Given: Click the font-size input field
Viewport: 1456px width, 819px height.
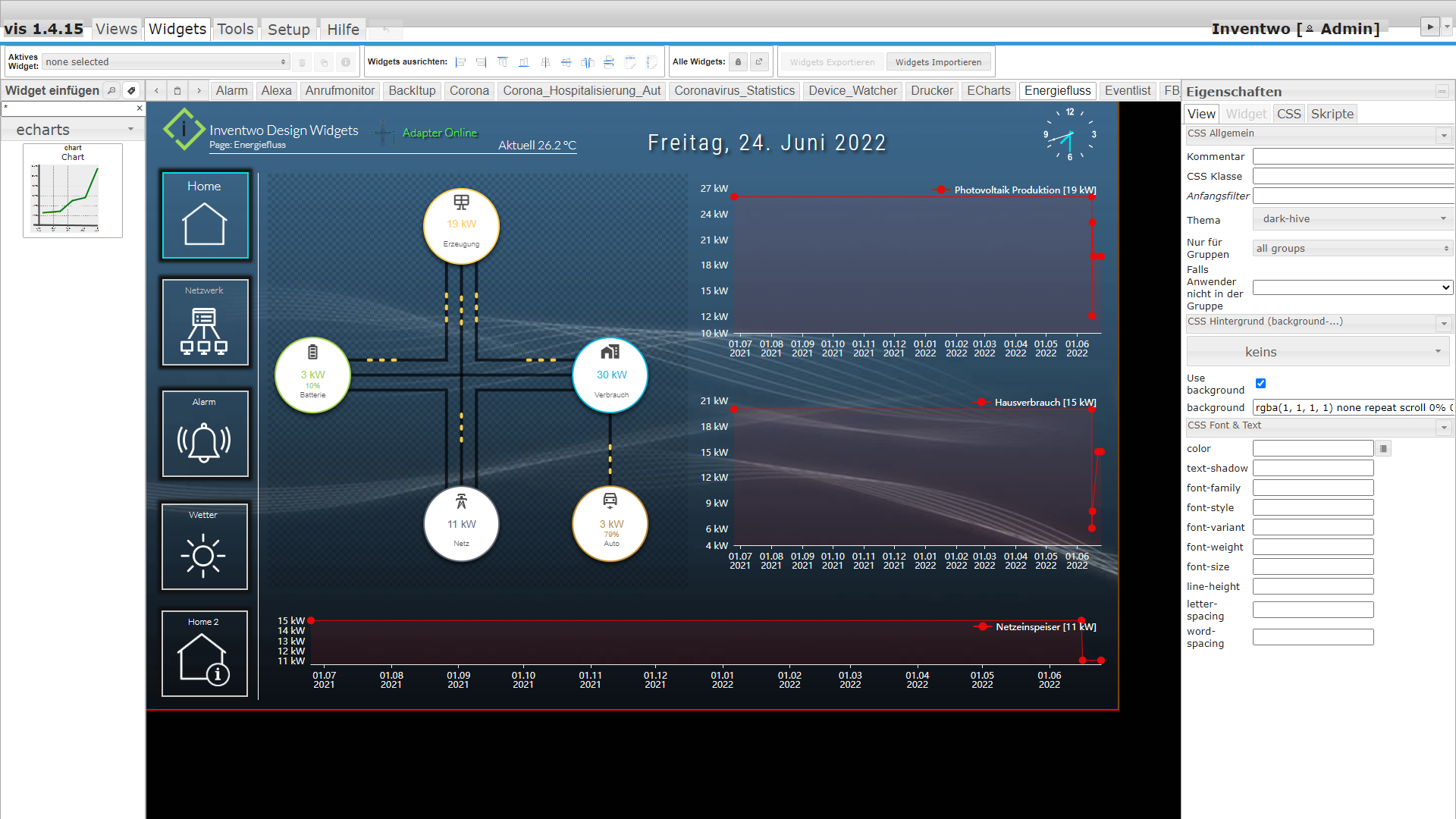Looking at the screenshot, I should tap(1313, 567).
